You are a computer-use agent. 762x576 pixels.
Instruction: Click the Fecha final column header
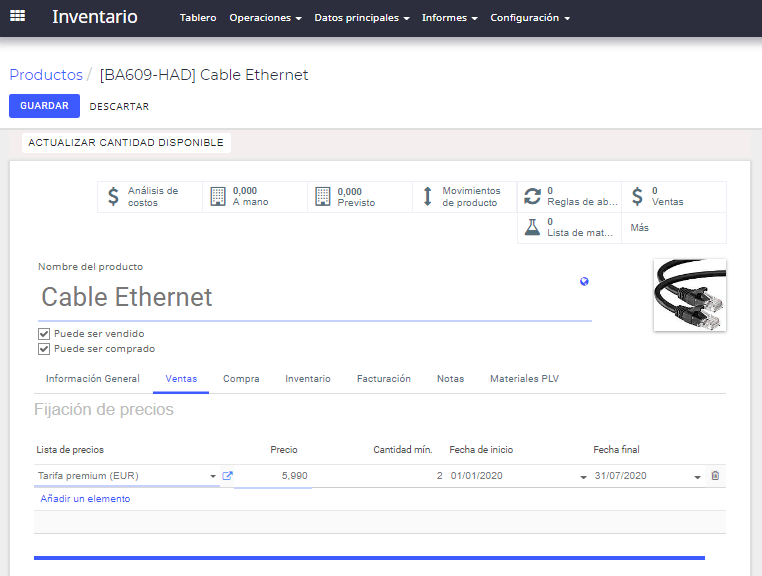click(616, 450)
